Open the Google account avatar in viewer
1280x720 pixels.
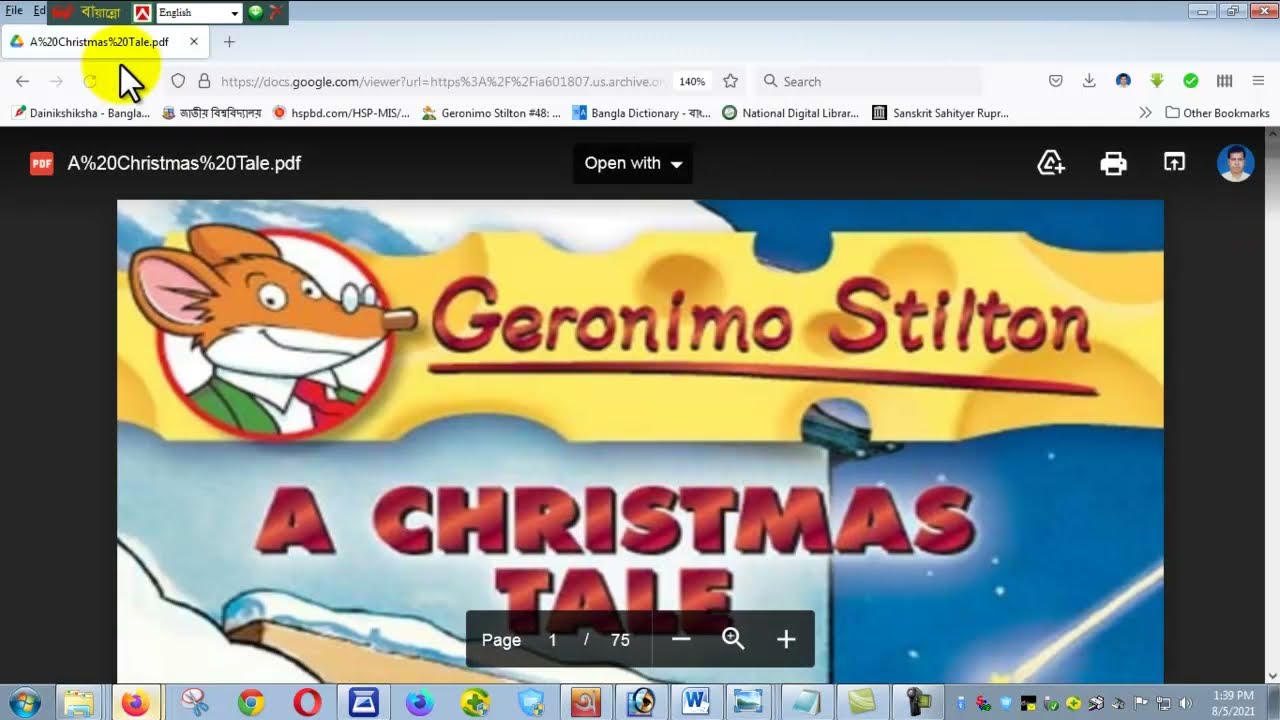(1236, 163)
